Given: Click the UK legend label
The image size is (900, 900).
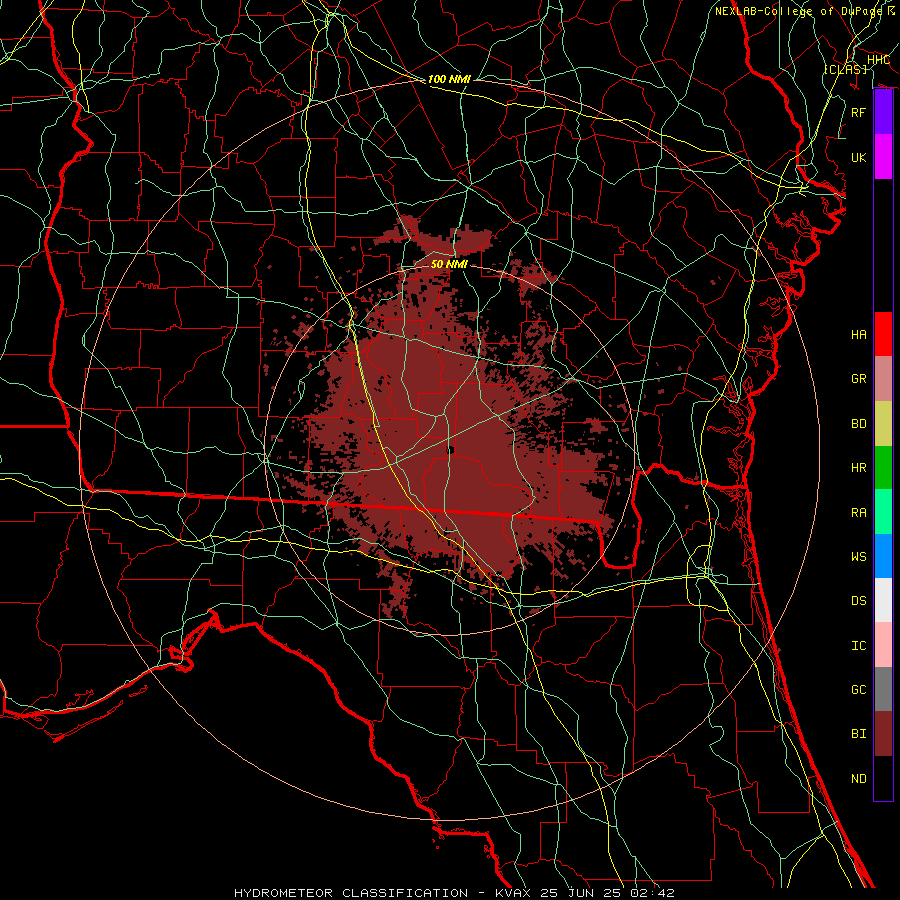Looking at the screenshot, I should point(859,157).
